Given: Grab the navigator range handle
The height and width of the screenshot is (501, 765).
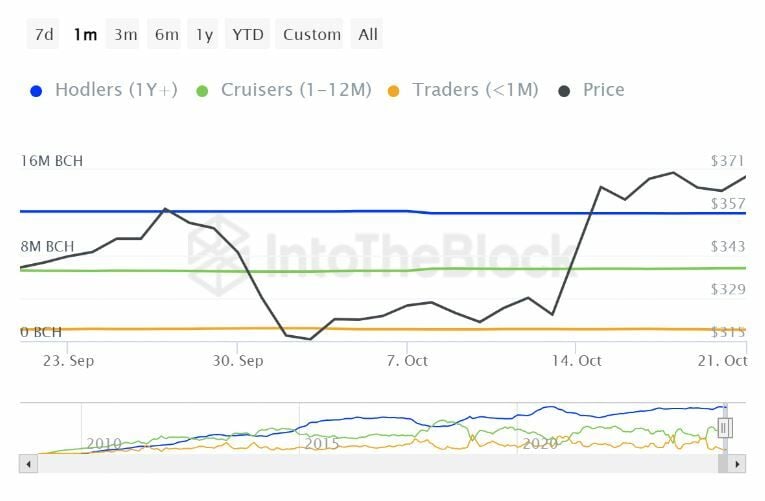Looking at the screenshot, I should [x=725, y=428].
